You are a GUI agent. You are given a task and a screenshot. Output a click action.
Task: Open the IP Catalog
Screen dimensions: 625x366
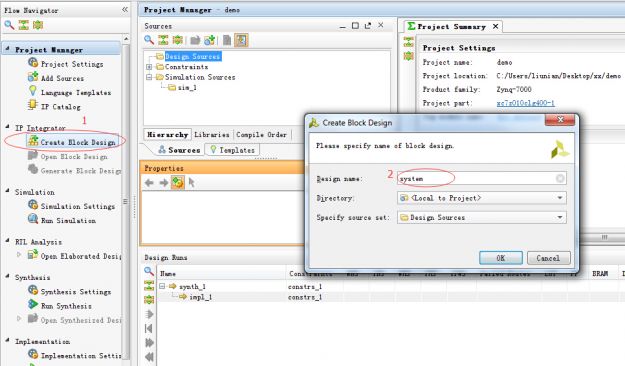(60, 107)
